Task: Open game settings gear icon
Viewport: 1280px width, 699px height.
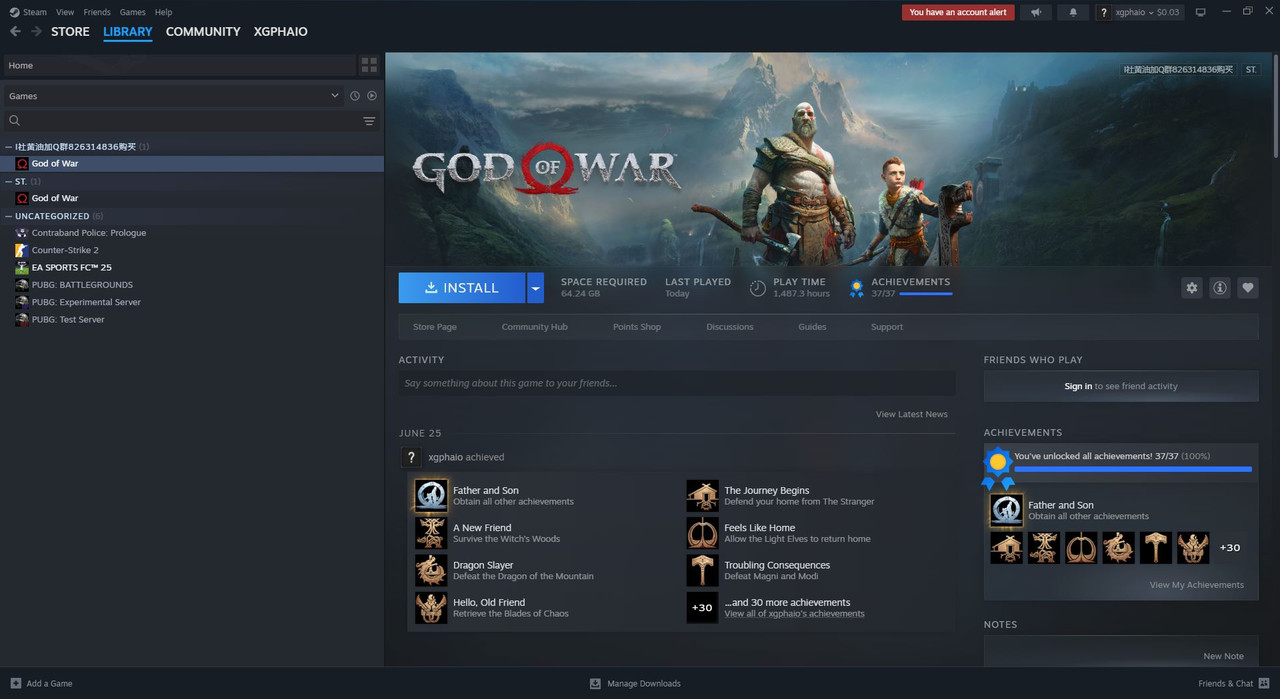Action: tap(1191, 288)
